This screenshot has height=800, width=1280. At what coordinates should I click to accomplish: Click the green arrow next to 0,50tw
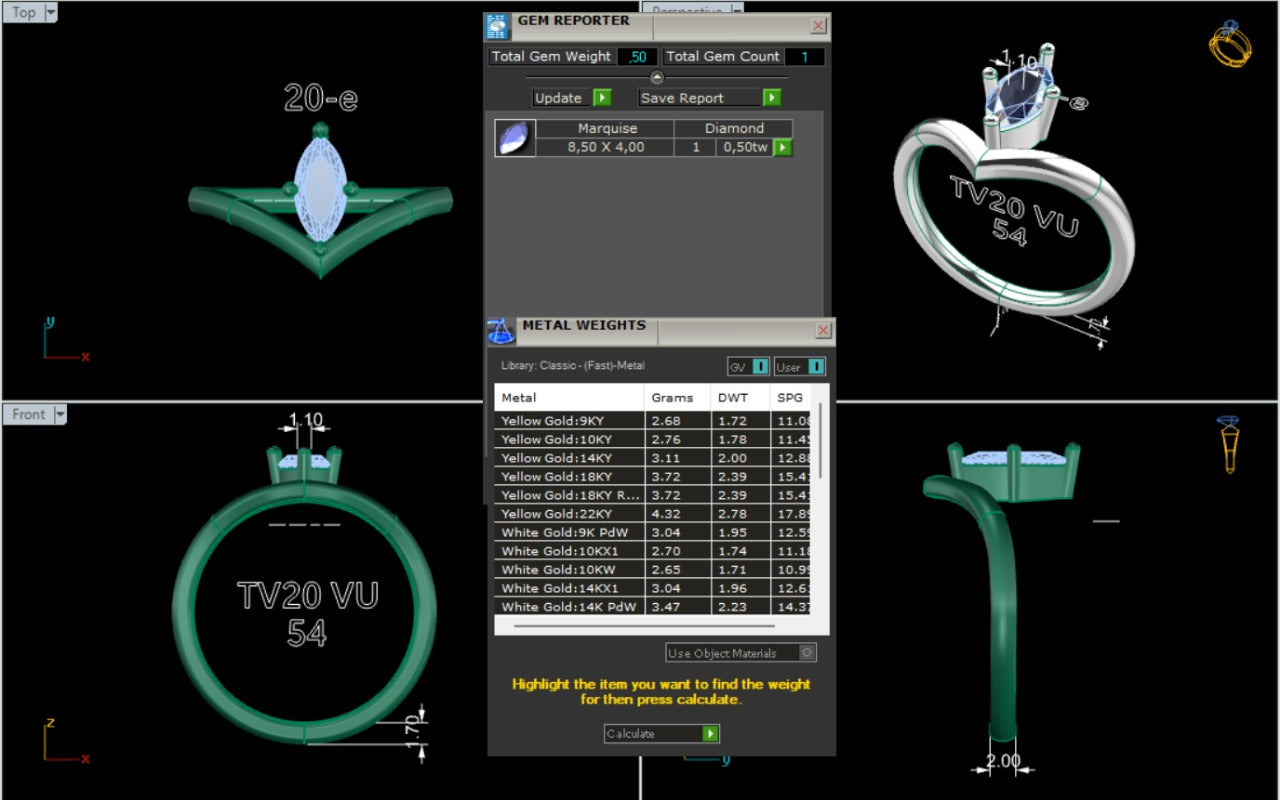pyautogui.click(x=783, y=148)
